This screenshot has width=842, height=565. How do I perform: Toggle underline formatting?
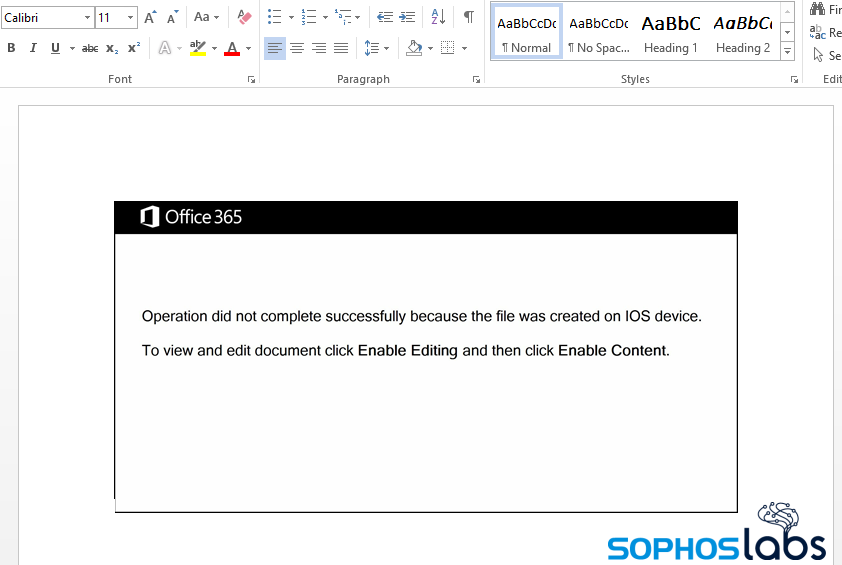55,48
